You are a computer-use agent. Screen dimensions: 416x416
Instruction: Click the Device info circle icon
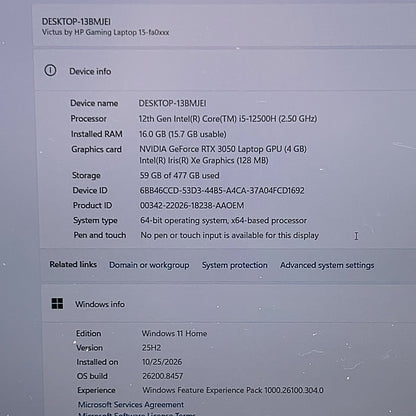coord(50,70)
